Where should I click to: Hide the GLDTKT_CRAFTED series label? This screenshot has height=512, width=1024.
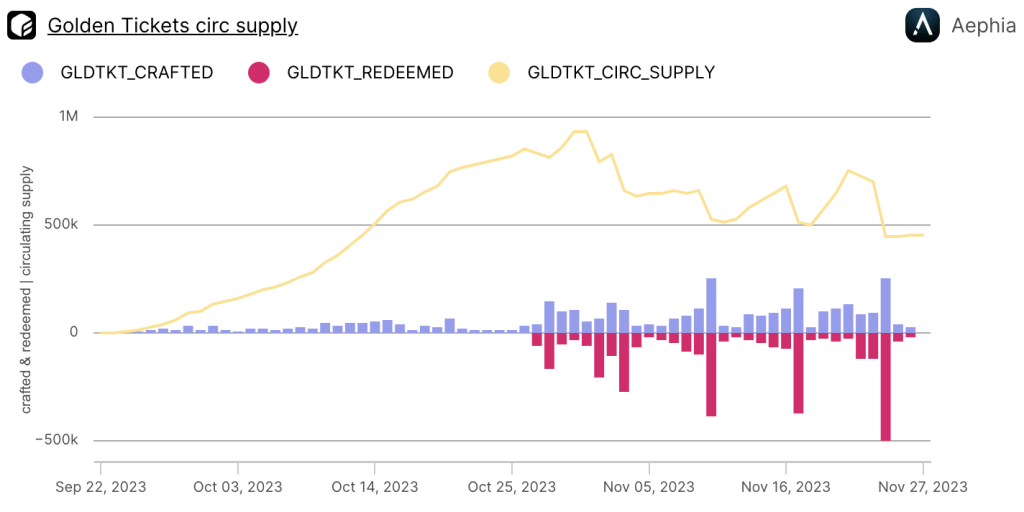tap(137, 72)
